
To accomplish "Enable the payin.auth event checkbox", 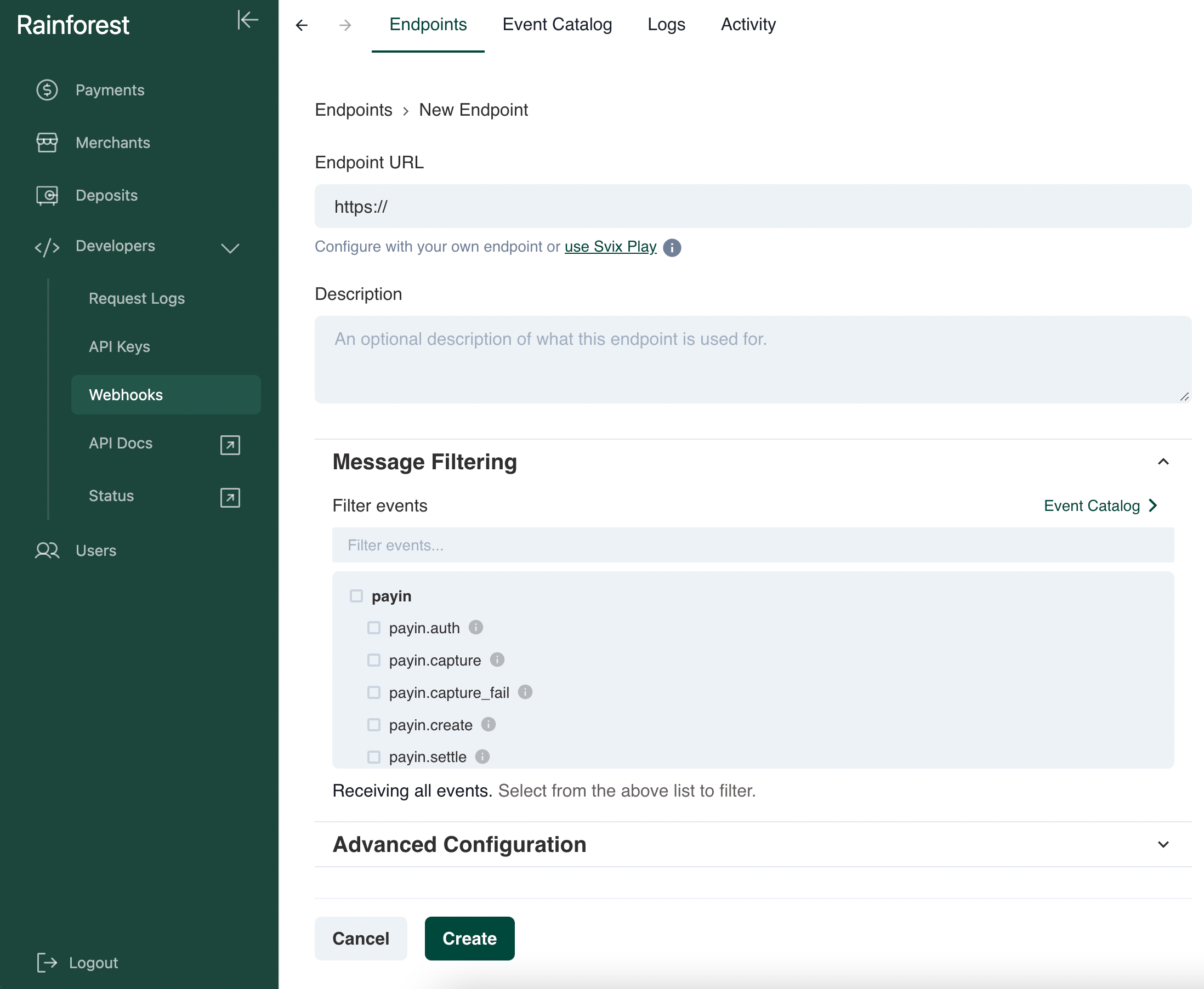I will click(374, 628).
